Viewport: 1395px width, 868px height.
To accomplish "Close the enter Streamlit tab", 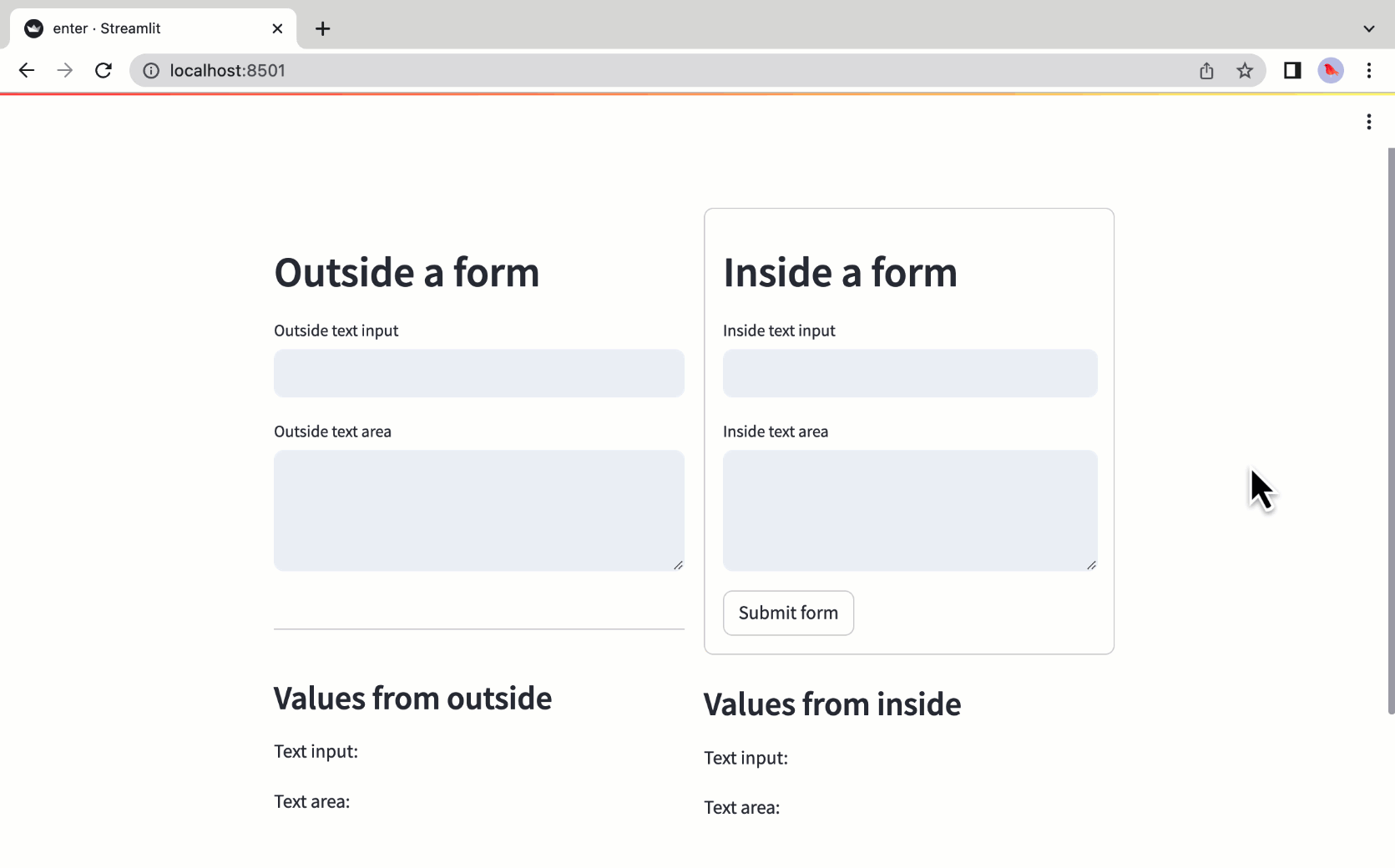I will tap(277, 28).
